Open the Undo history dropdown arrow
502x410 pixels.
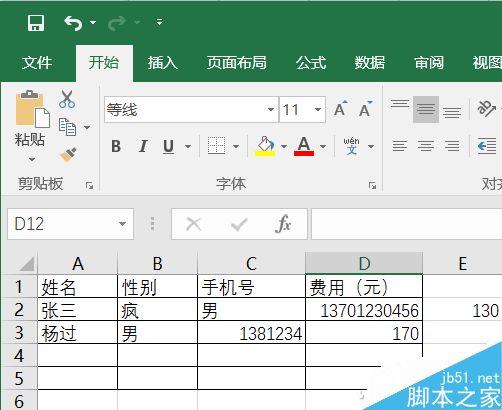tap(93, 23)
